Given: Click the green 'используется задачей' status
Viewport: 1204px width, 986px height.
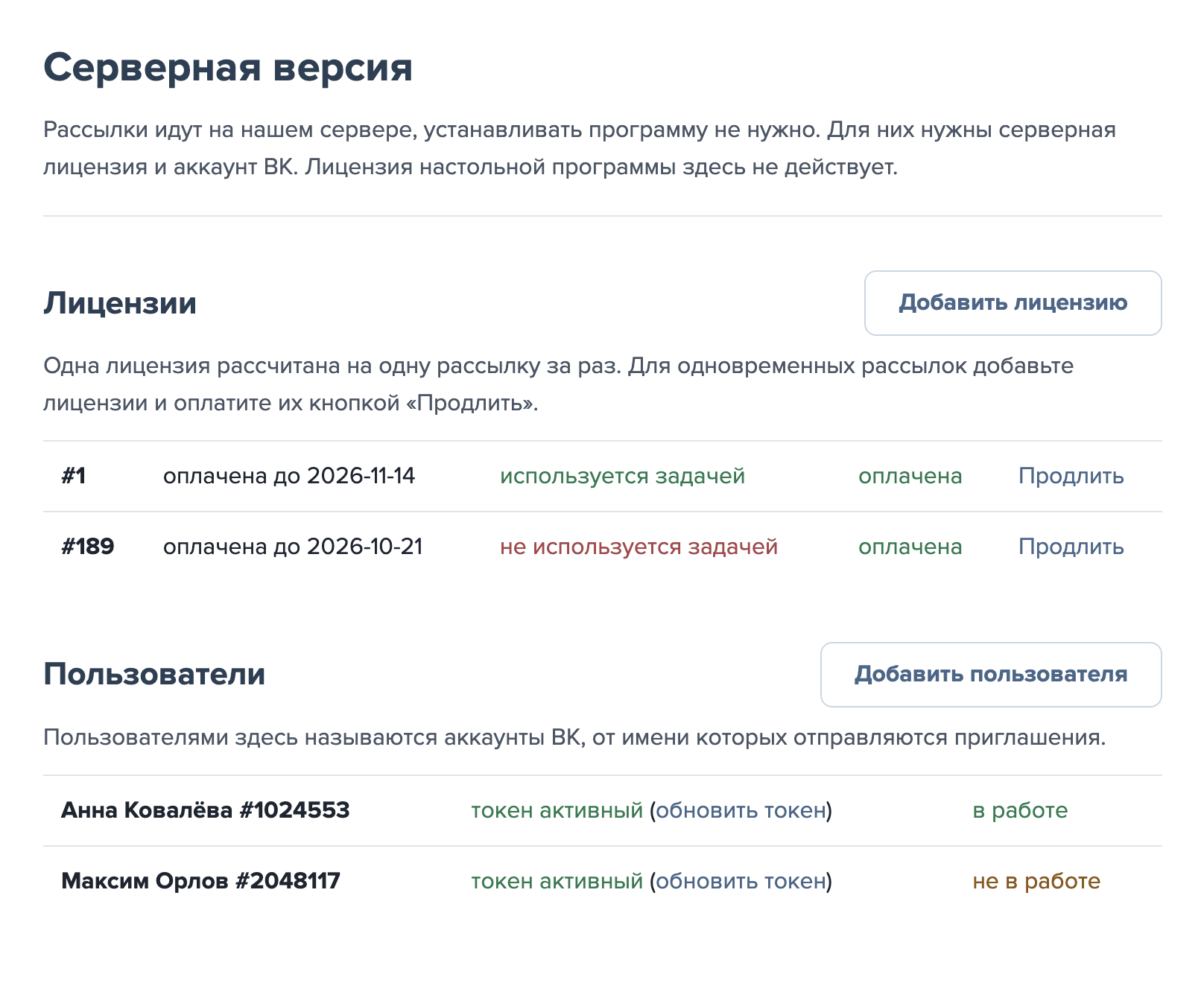Looking at the screenshot, I should (x=622, y=477).
